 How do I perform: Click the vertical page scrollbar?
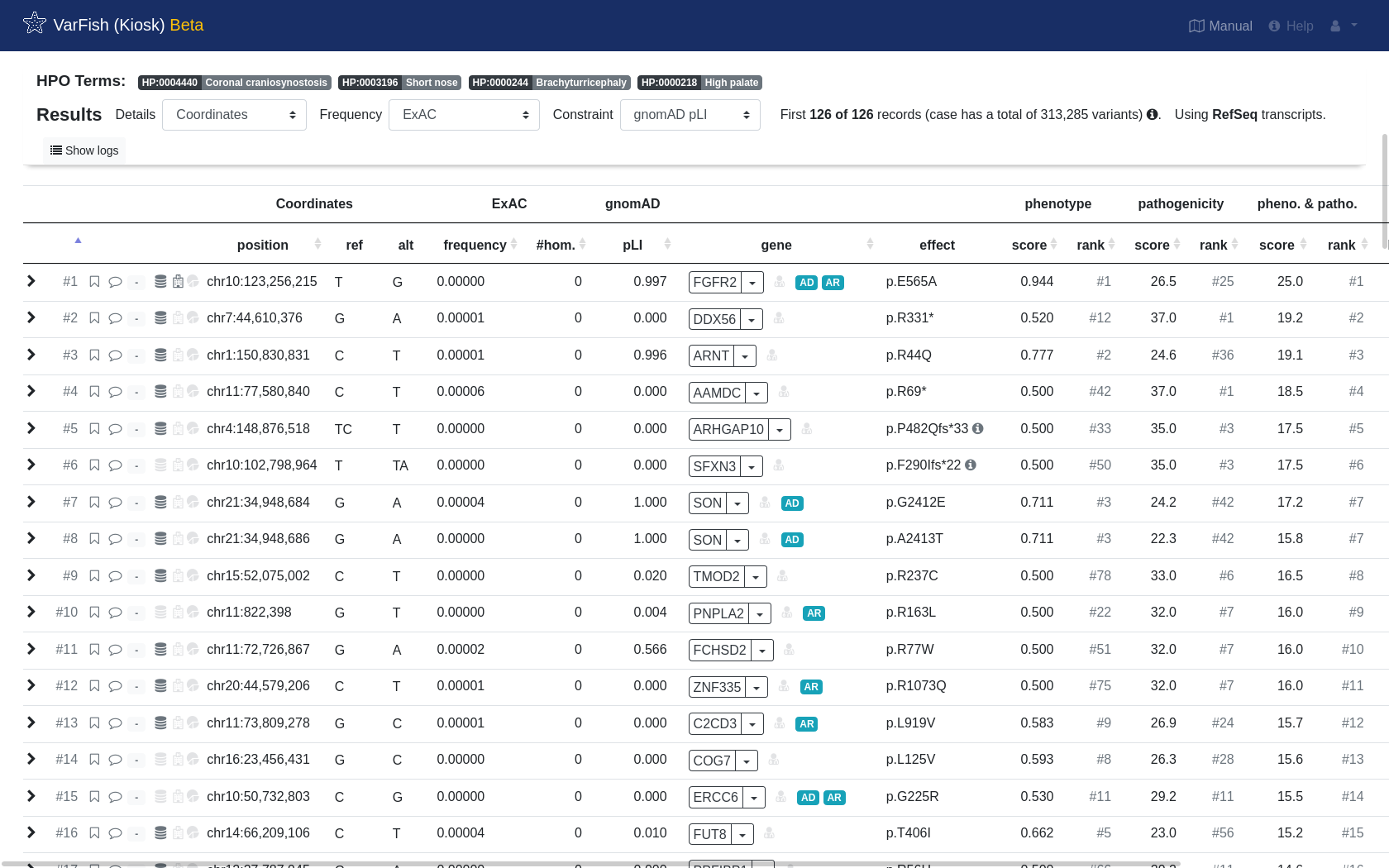click(x=1385, y=190)
